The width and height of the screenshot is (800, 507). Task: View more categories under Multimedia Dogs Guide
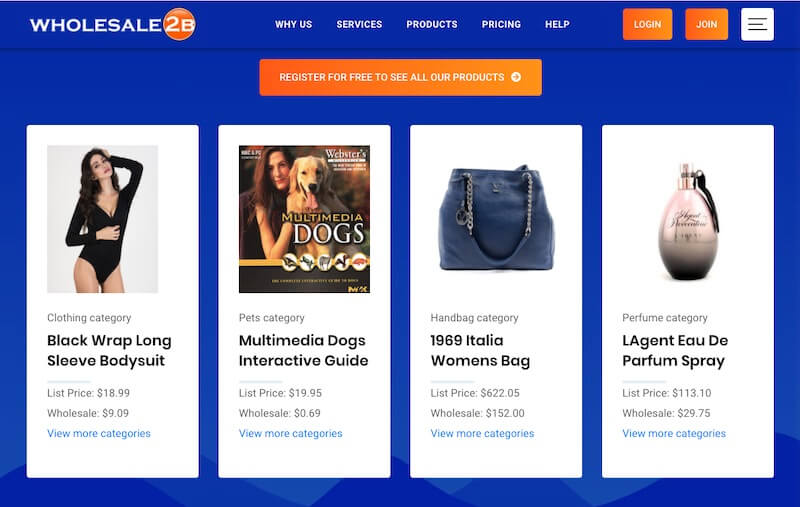[x=291, y=433]
